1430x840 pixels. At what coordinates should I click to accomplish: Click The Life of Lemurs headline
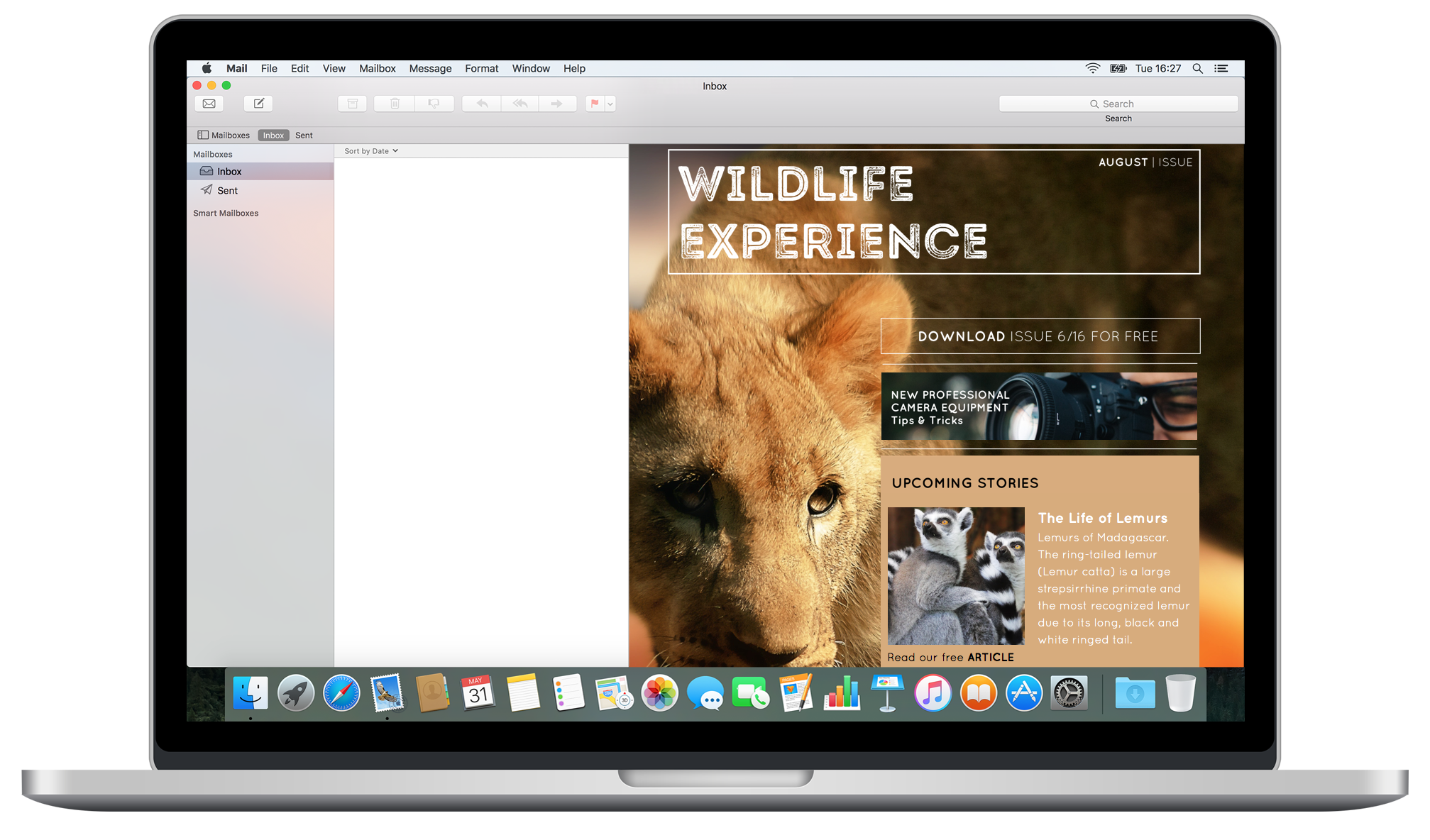click(1102, 518)
